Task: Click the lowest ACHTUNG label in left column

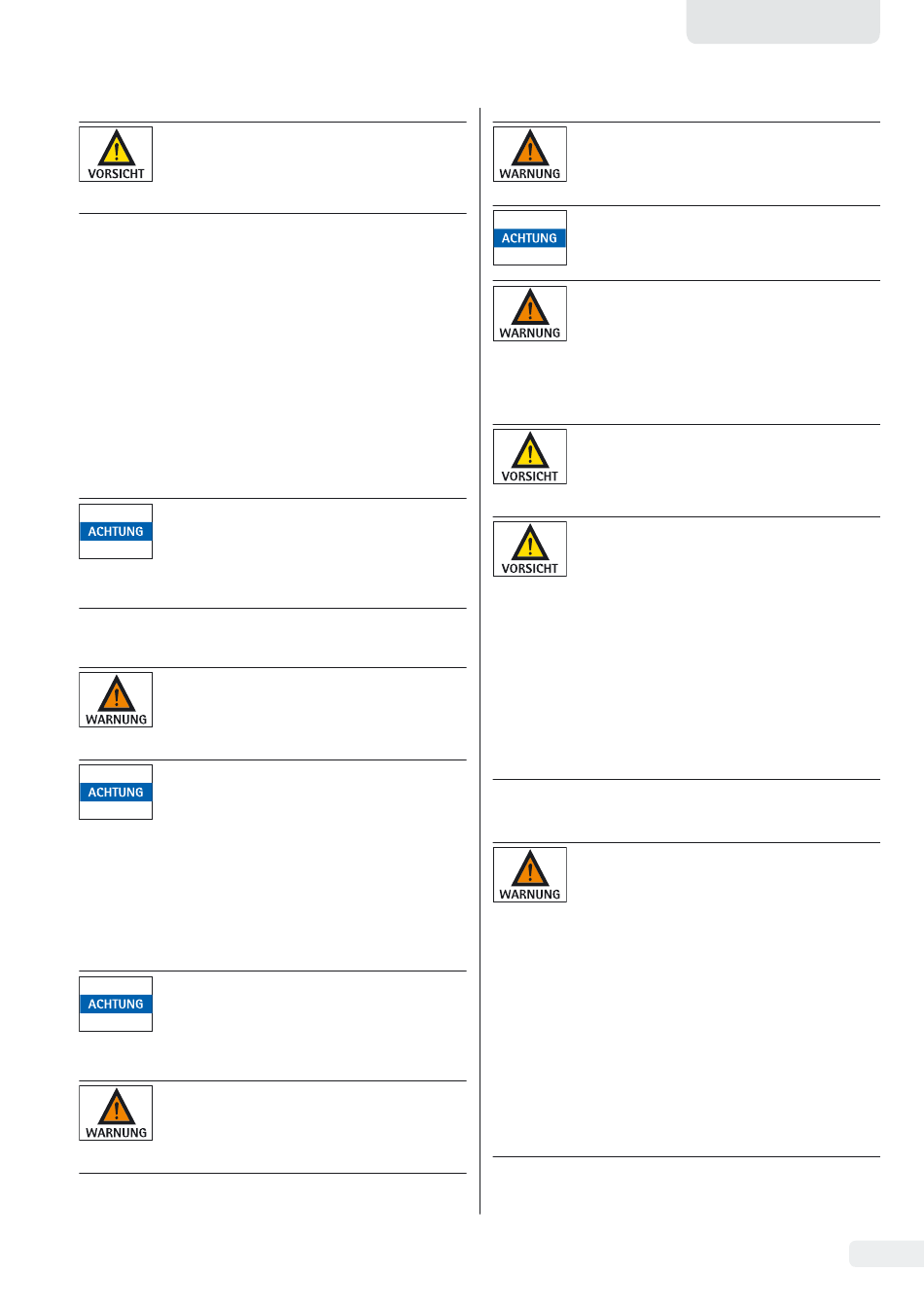Action: click(116, 1004)
